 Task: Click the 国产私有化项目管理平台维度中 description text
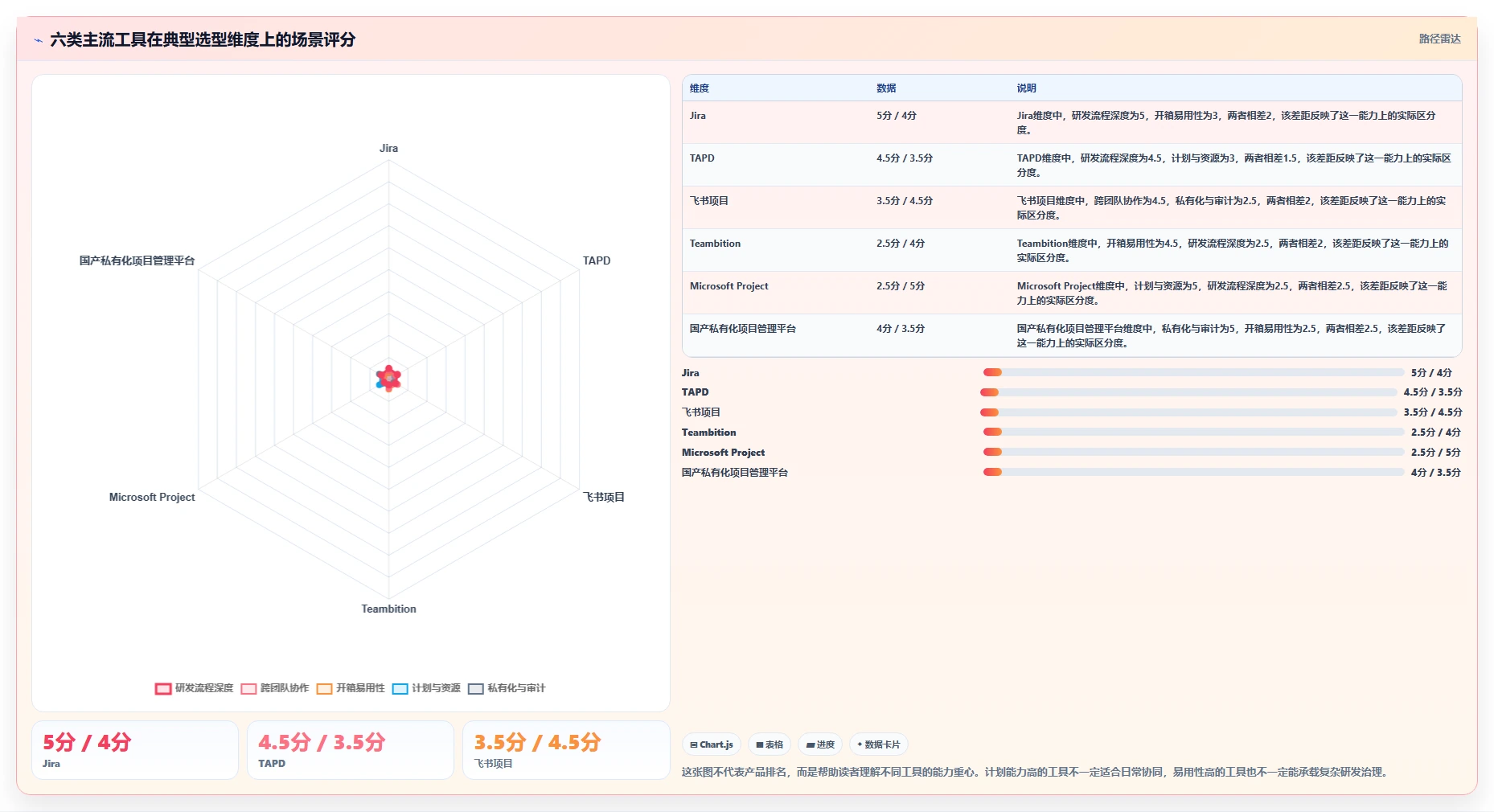(1231, 336)
